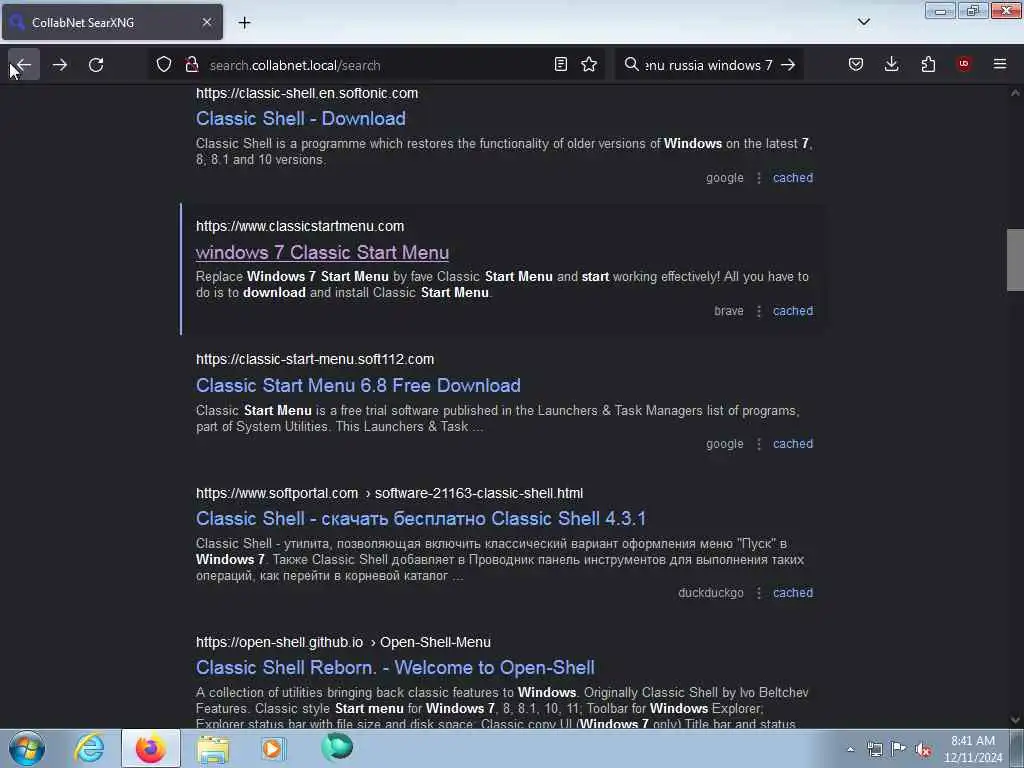Bookmark this page with the star icon
Screen dimensions: 1024x768
(x=589, y=64)
